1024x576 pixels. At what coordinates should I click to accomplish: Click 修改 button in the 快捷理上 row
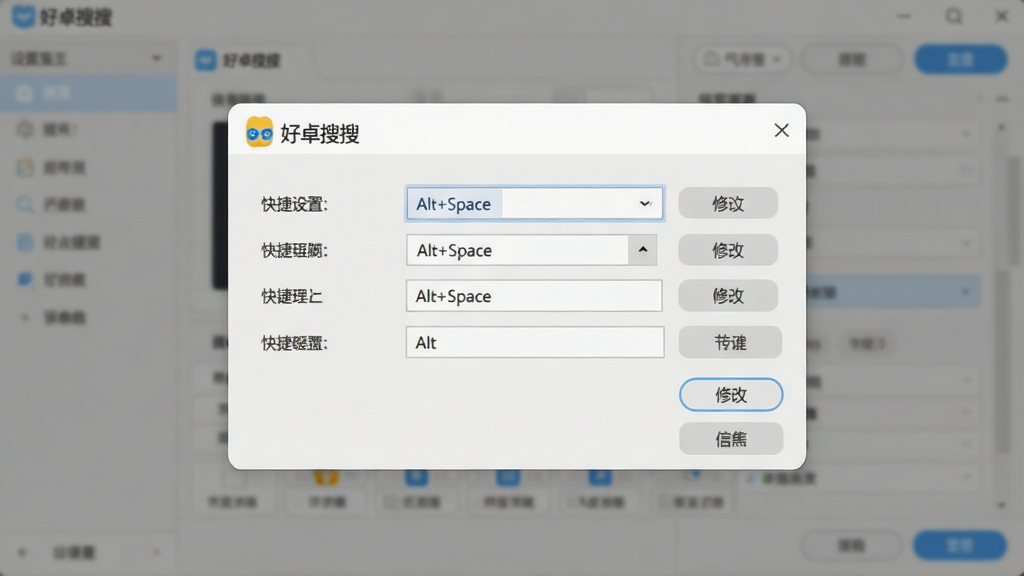click(x=728, y=296)
